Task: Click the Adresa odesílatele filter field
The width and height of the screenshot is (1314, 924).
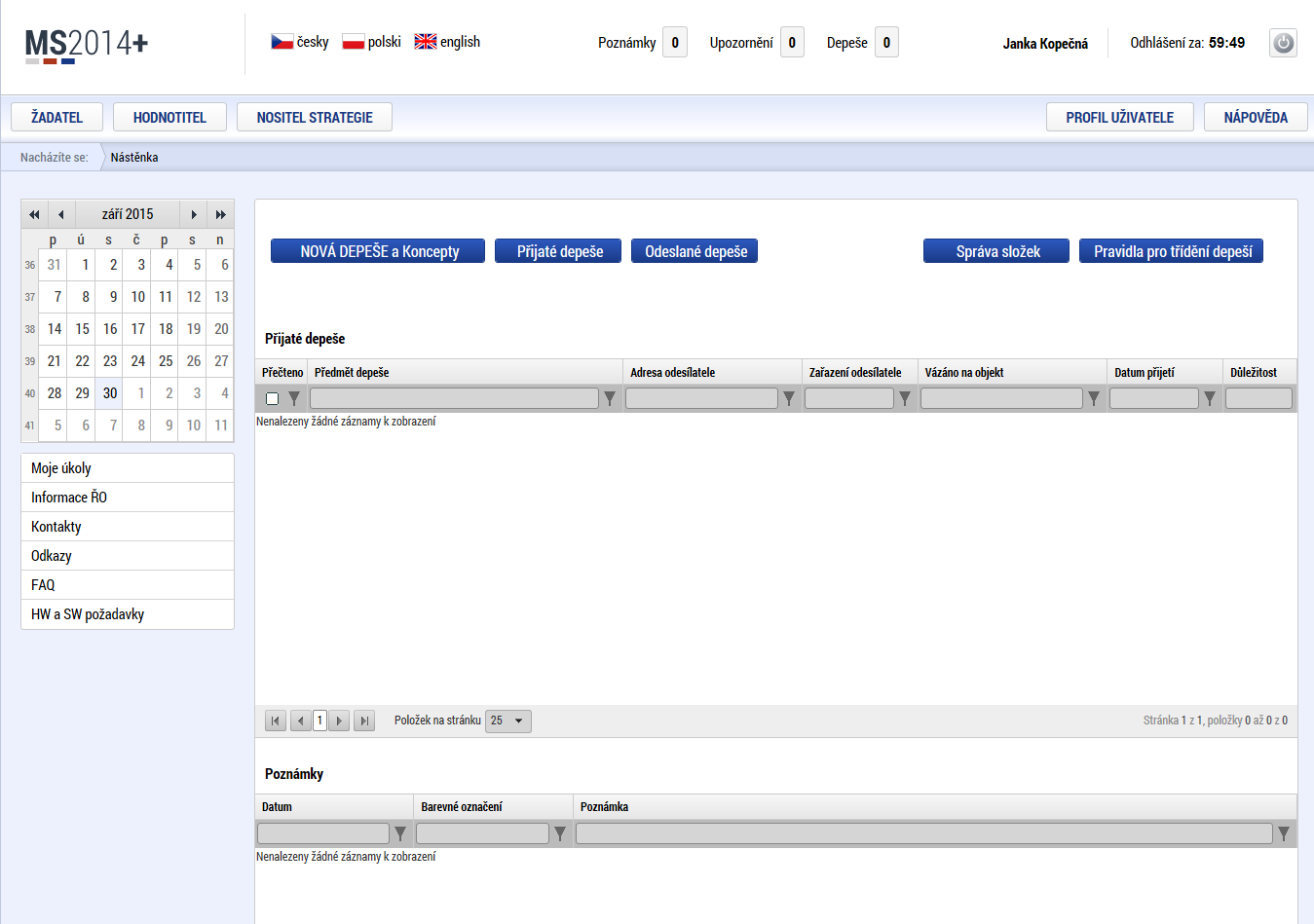Action: pyautogui.click(x=701, y=398)
